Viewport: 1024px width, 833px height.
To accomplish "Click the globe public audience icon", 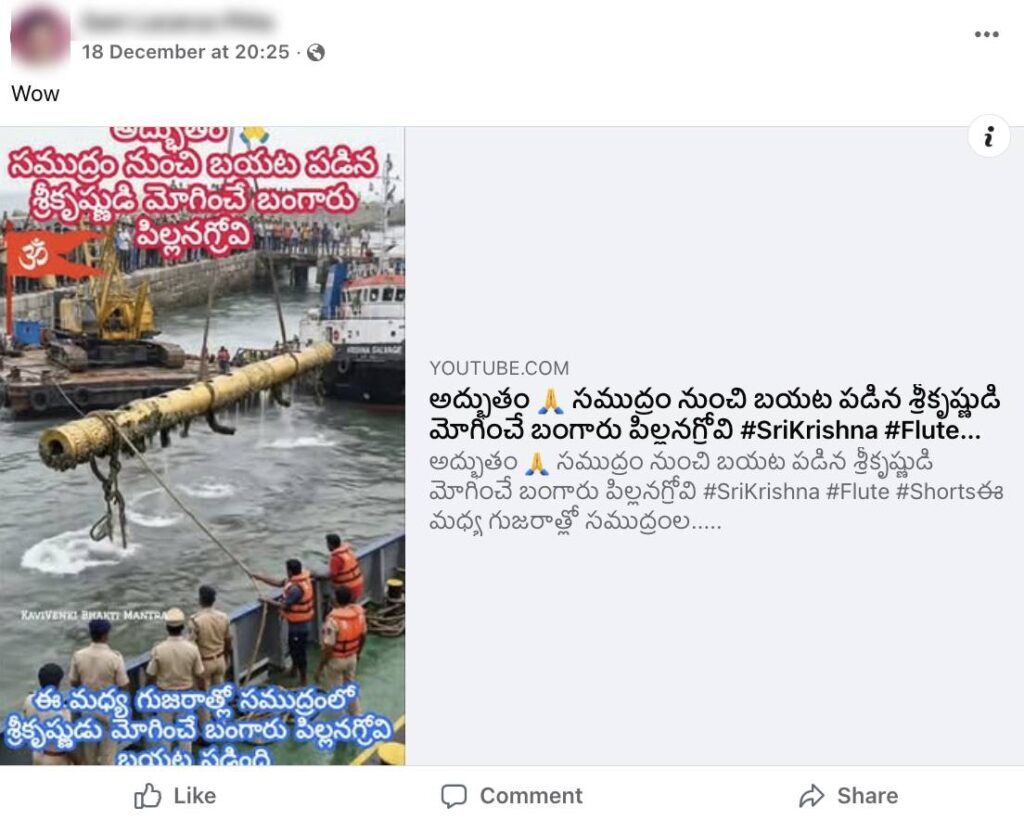I will click(316, 52).
